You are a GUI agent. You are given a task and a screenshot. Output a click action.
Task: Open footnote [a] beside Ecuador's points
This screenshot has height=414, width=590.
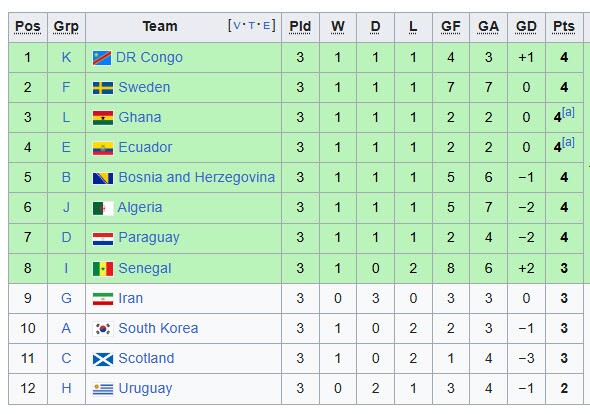[x=568, y=142]
